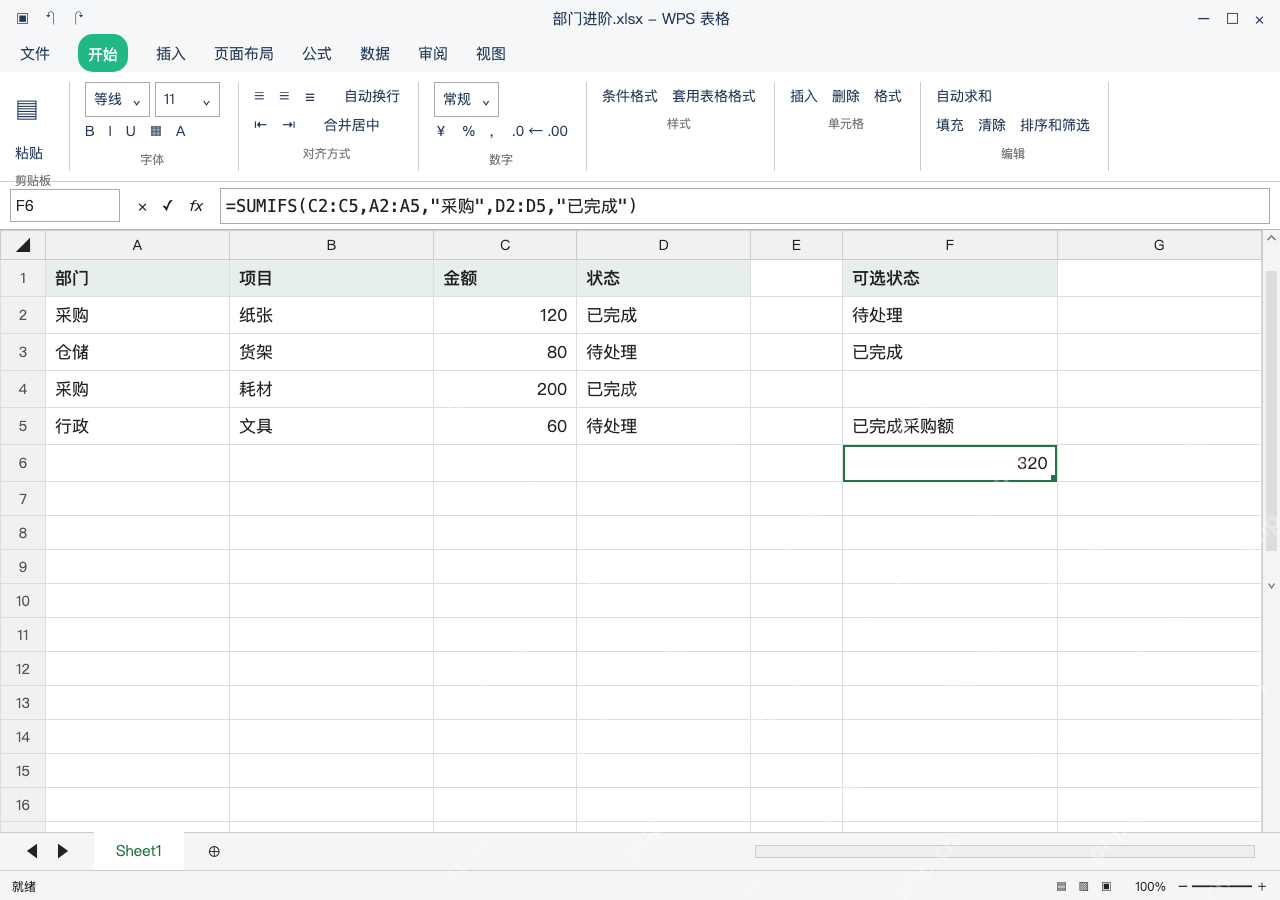Expand 套用表格格式 table styles
This screenshot has width=1280, height=900.
coord(714,96)
